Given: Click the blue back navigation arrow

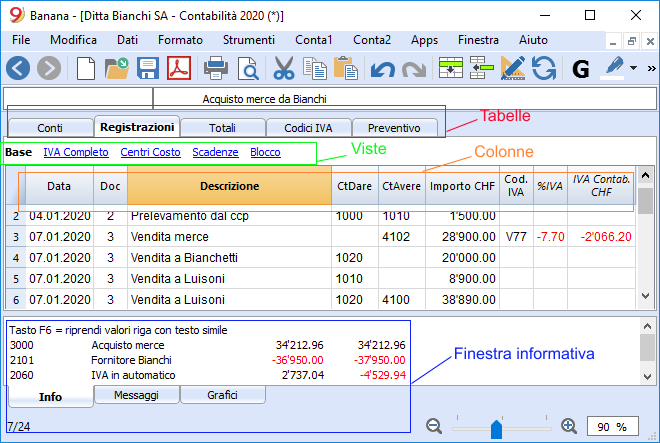Looking at the screenshot, I should (x=18, y=68).
